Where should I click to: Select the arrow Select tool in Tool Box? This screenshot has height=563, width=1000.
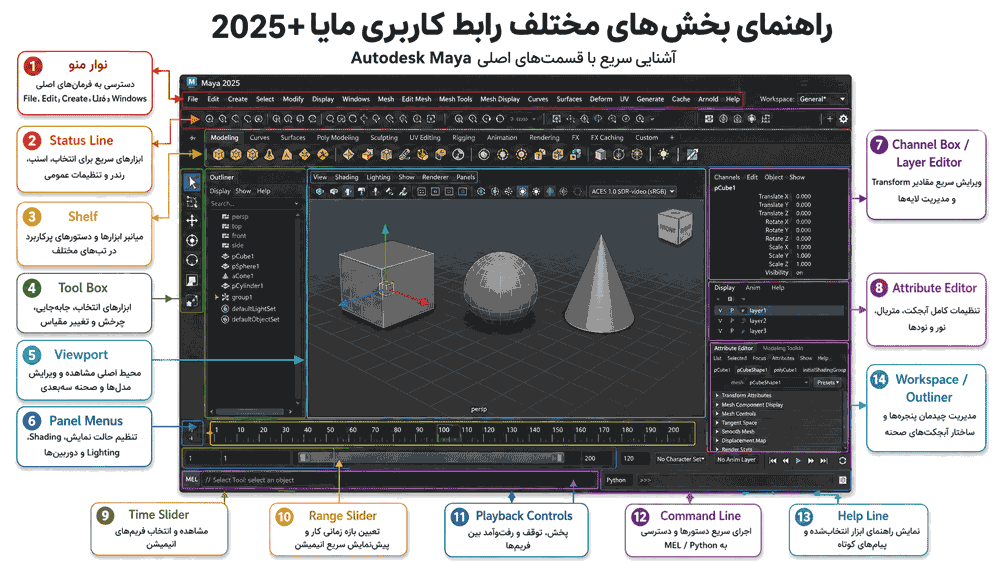click(192, 183)
